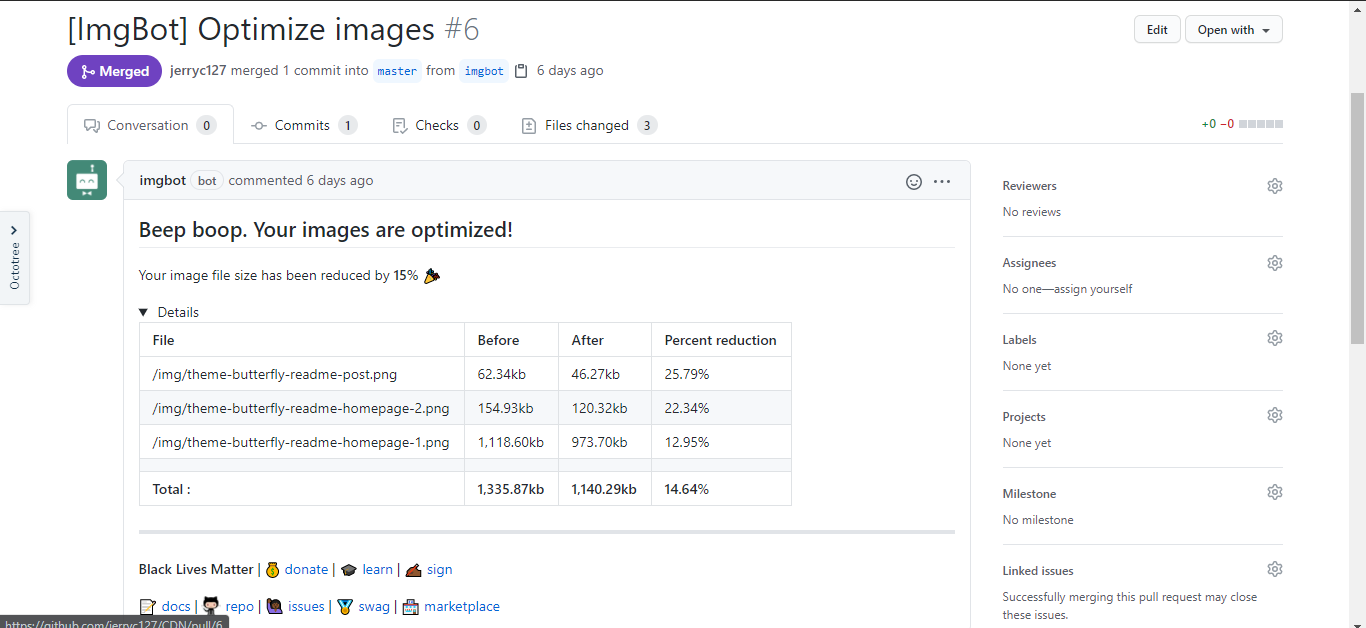Select /img/theme-butterfly-readme-homepage-2.png cell
1366x628 pixels.
point(302,408)
